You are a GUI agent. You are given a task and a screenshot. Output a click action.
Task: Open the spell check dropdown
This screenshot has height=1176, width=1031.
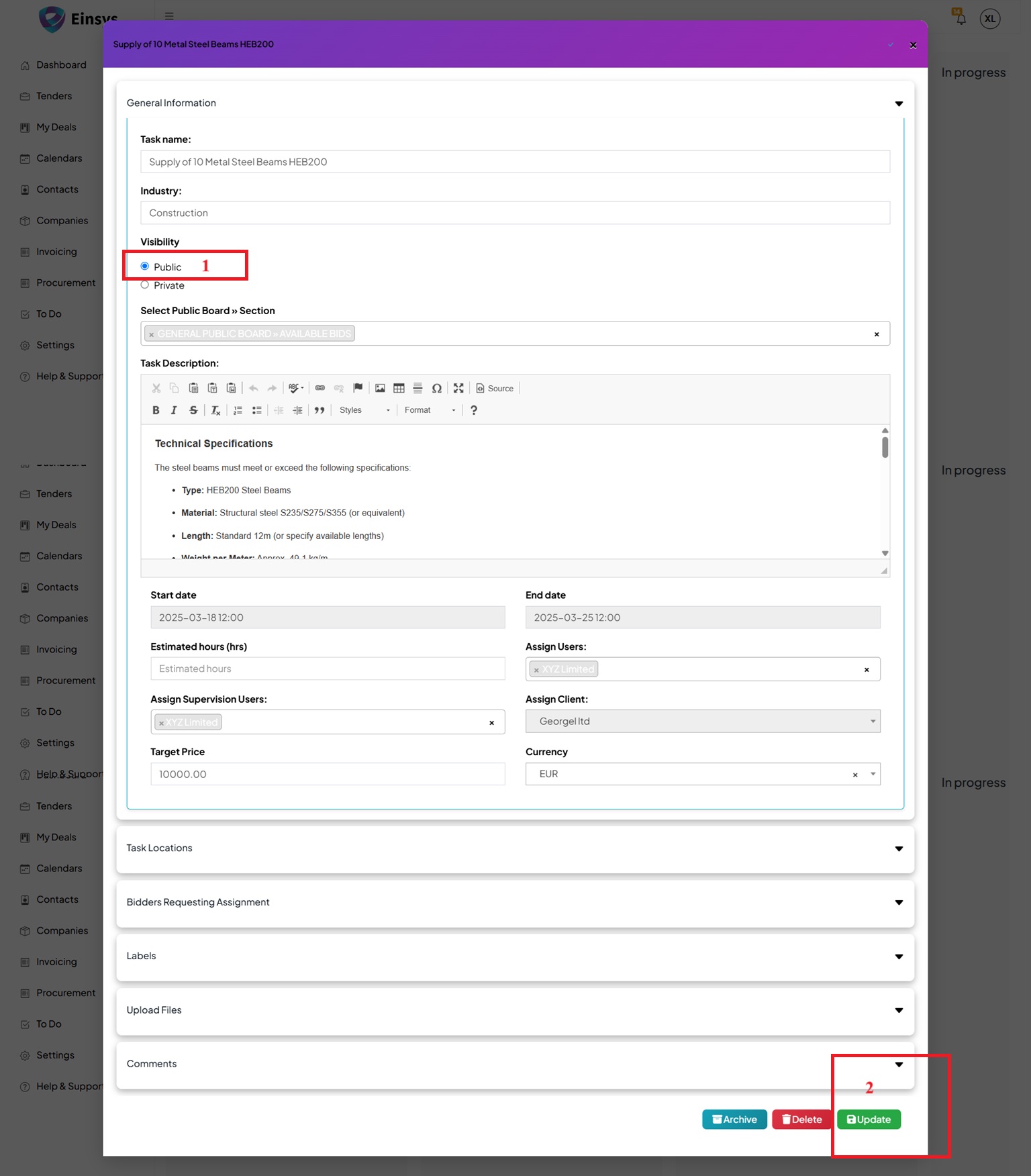click(296, 388)
